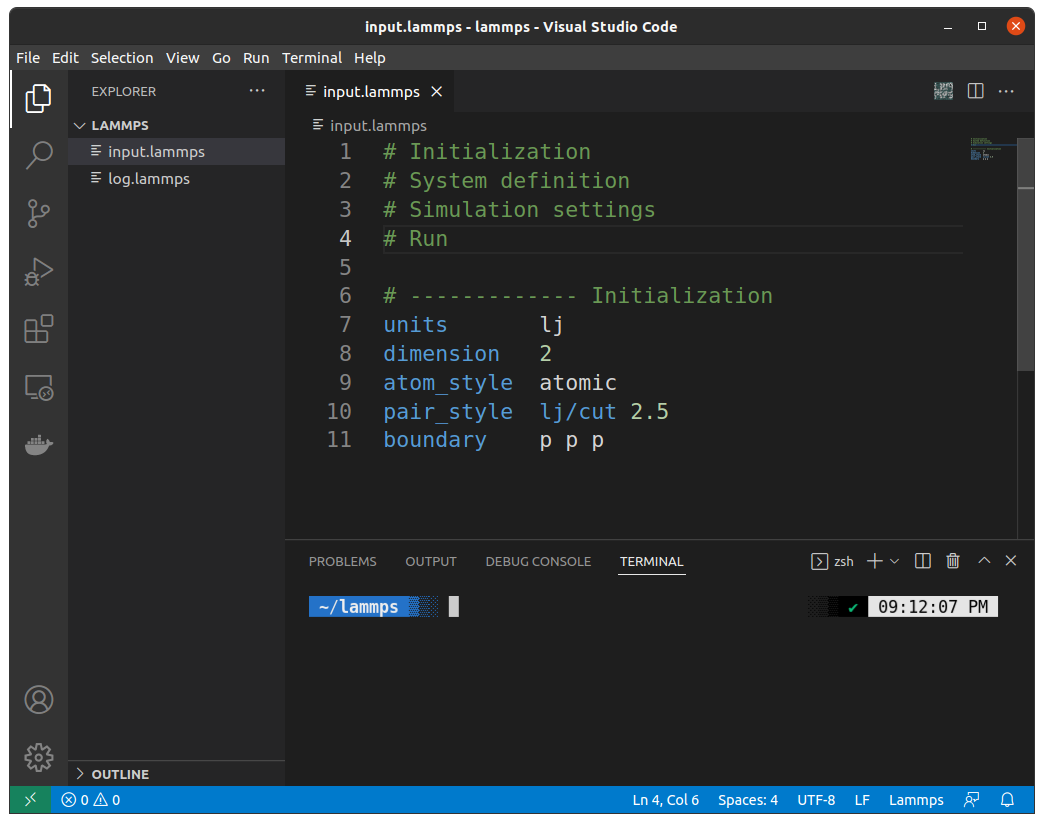Screen dimensions: 1044x823
Task: Open the Selection menu
Action: [122, 58]
